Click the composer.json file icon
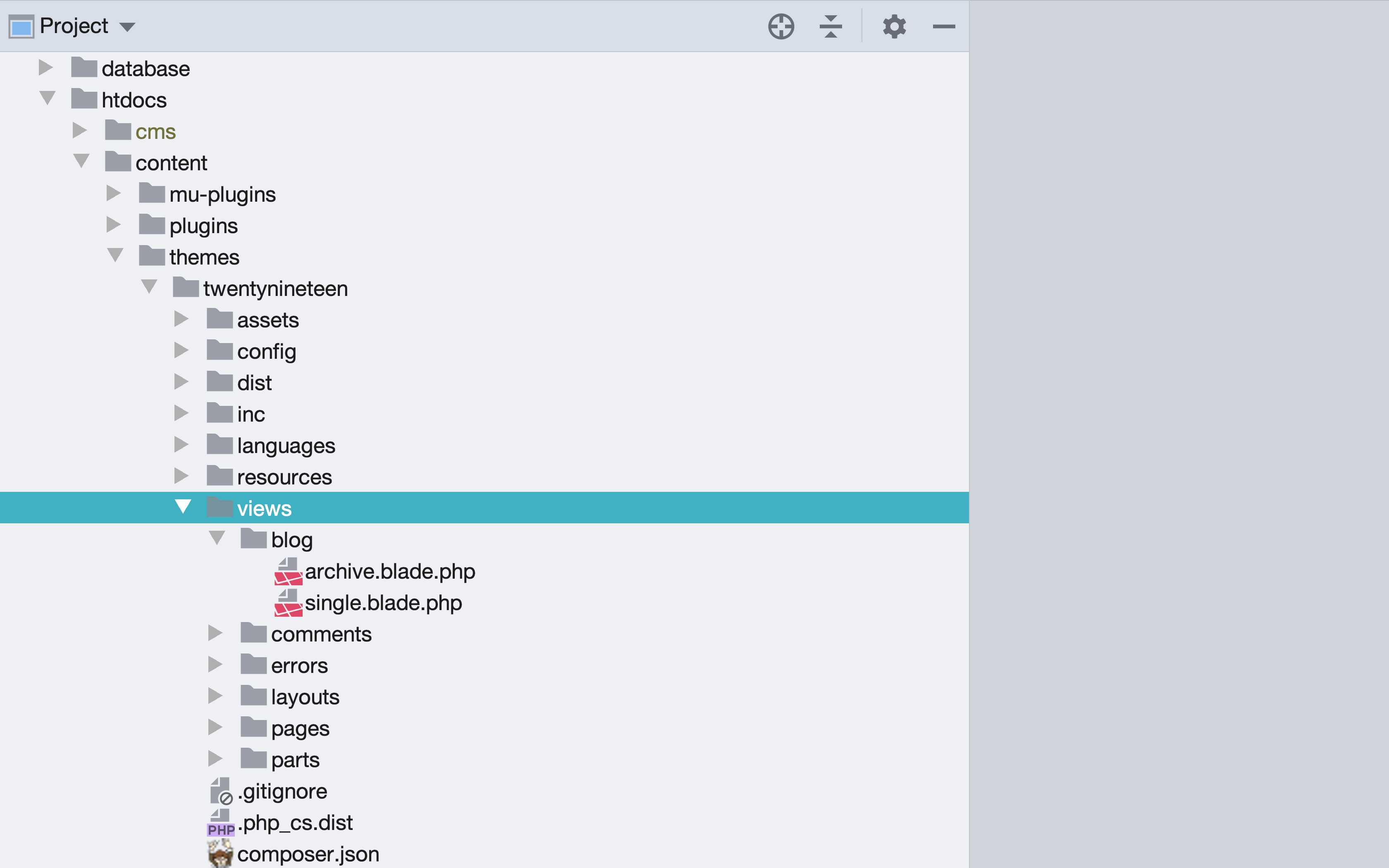The height and width of the screenshot is (868, 1389). (x=219, y=853)
